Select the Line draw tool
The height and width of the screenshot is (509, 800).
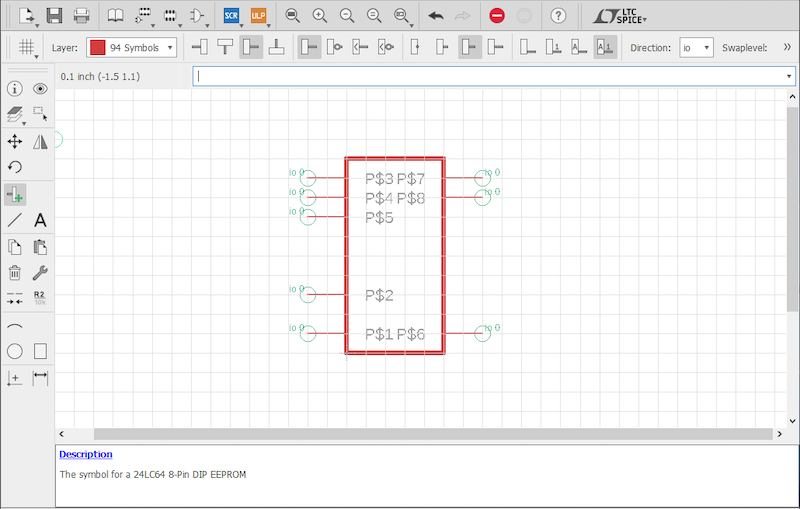pyautogui.click(x=15, y=220)
